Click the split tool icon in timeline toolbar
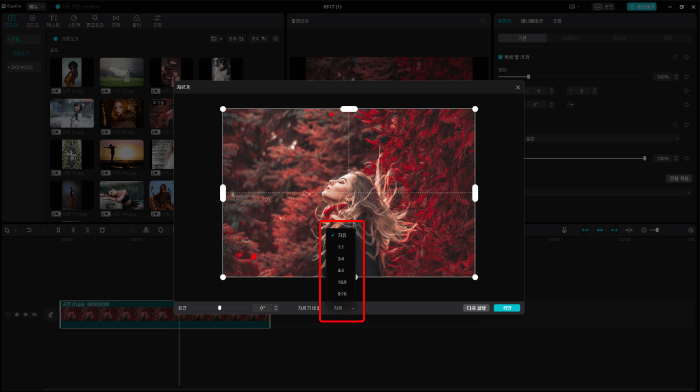The width and height of the screenshot is (700, 392). click(58, 230)
